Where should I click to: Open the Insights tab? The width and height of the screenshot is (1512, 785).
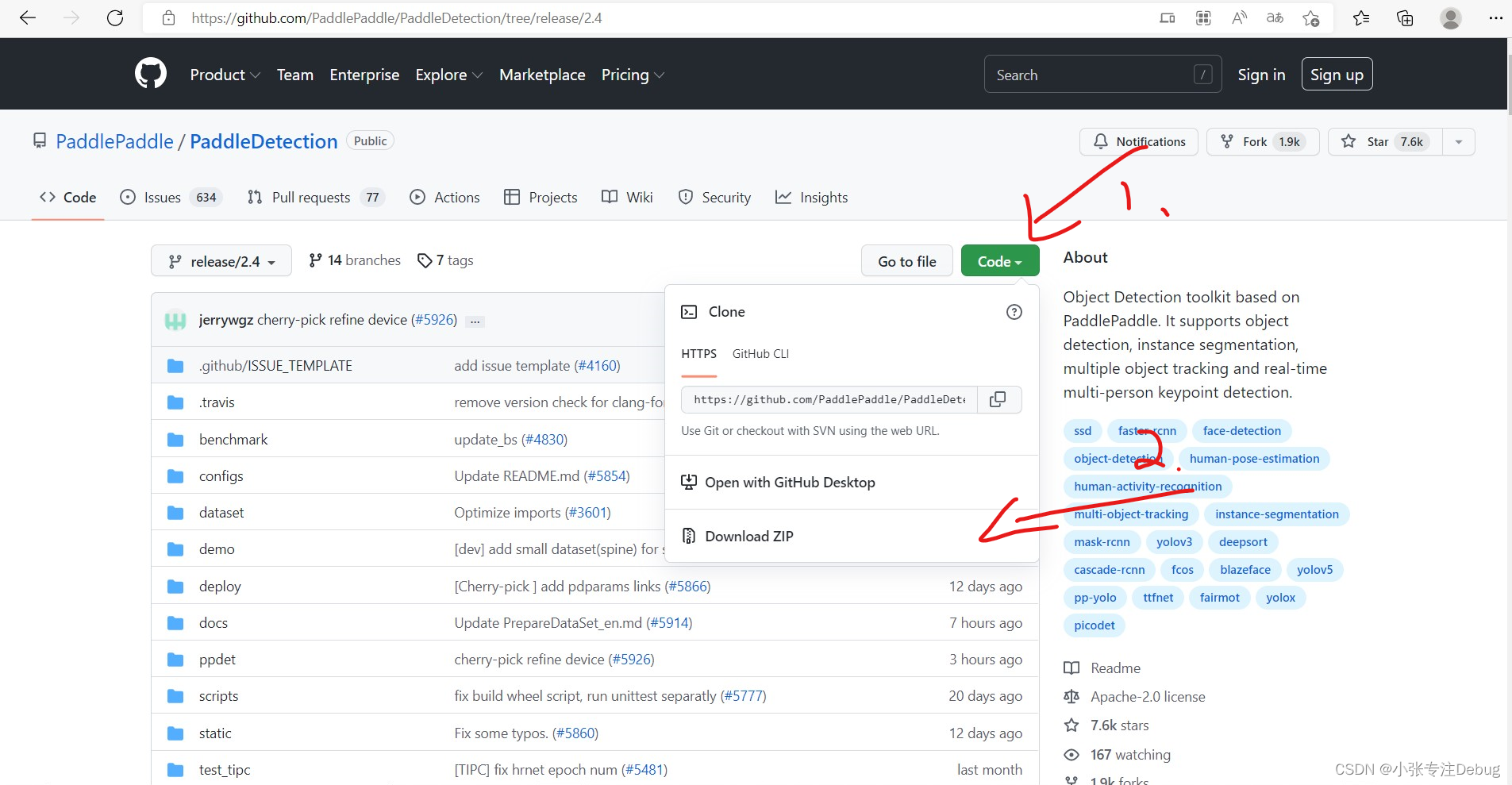pos(811,198)
